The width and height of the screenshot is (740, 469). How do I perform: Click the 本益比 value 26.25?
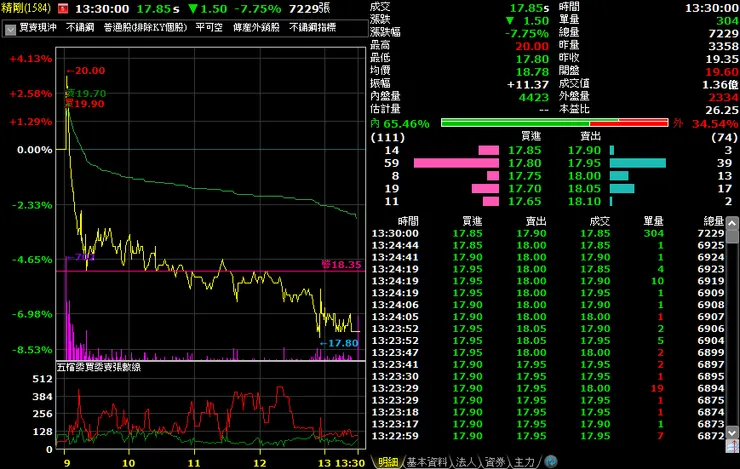(722, 110)
